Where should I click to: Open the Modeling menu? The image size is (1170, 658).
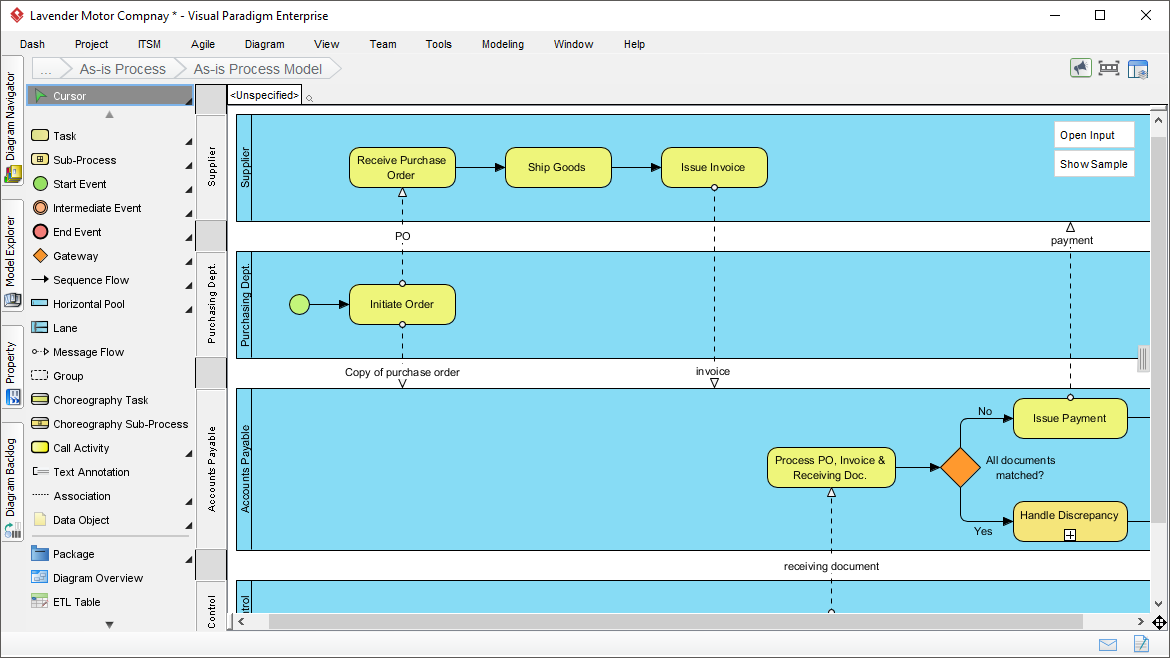coord(502,44)
